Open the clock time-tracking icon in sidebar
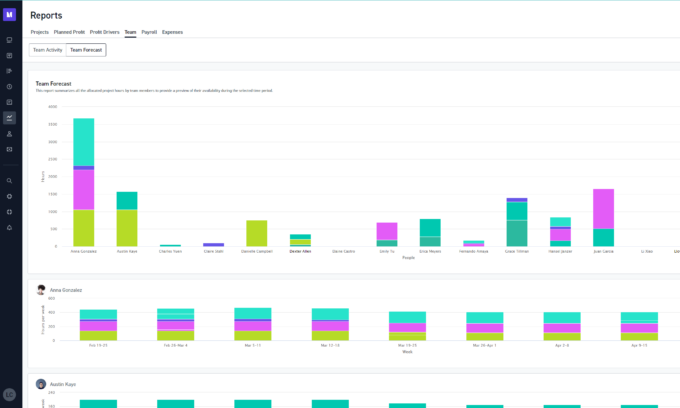This screenshot has width=680, height=408. [9, 86]
